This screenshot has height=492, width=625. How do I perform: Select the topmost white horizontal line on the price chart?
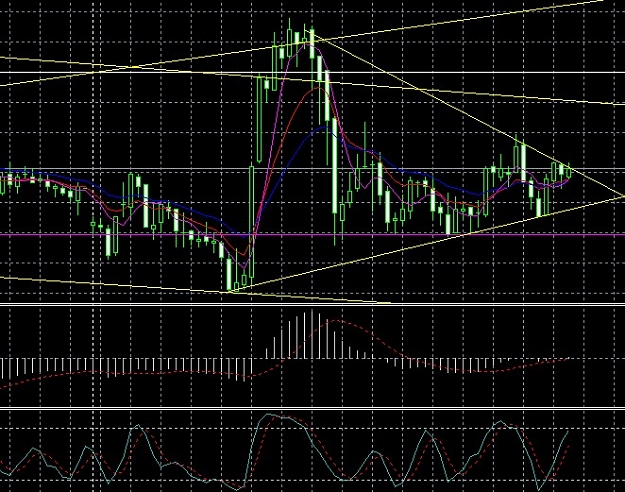click(312, 73)
